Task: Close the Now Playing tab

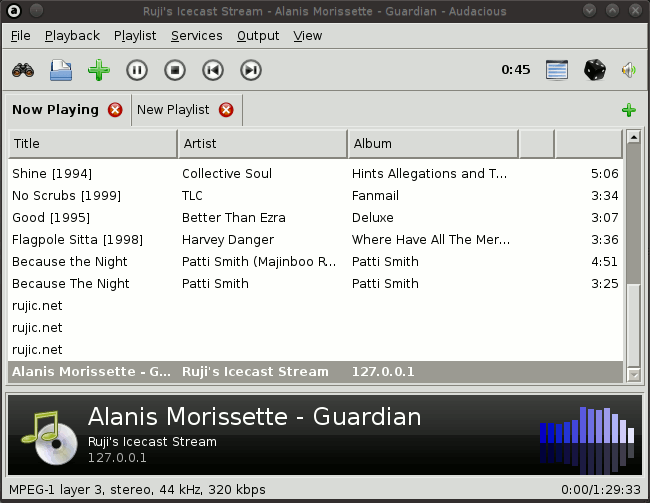Action: (115, 110)
